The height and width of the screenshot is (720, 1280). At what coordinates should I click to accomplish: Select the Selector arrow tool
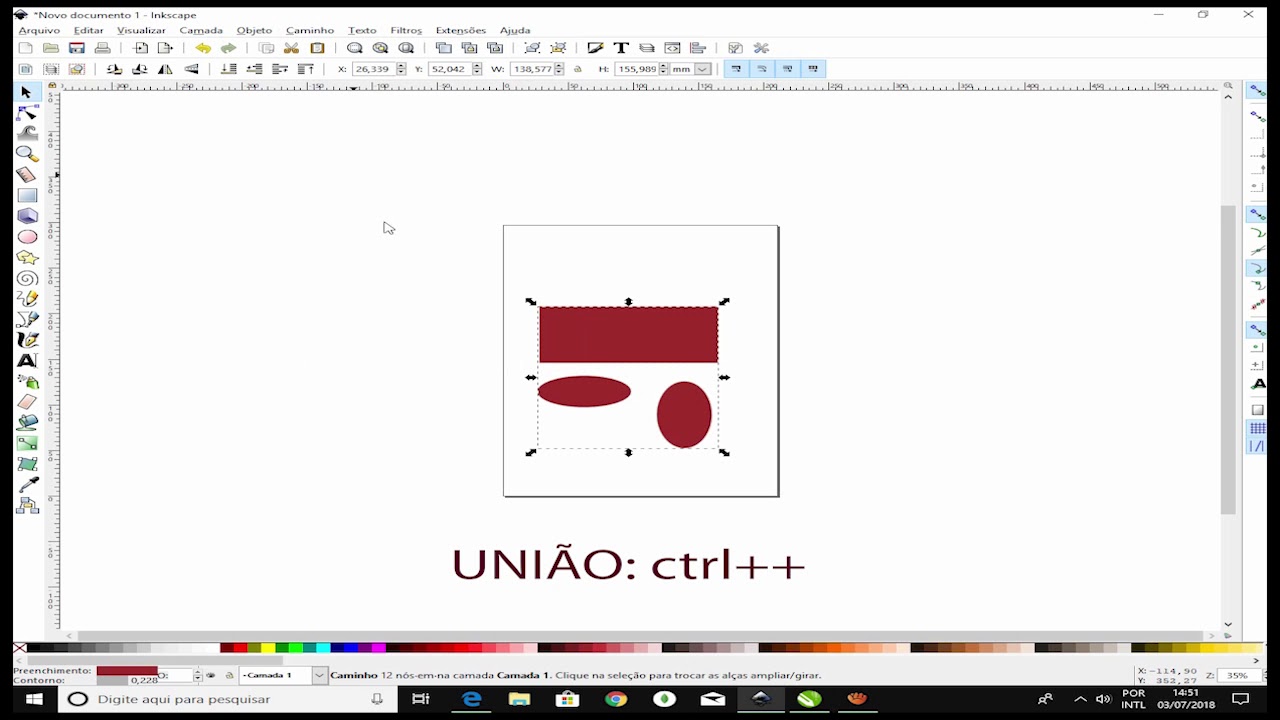point(27,92)
